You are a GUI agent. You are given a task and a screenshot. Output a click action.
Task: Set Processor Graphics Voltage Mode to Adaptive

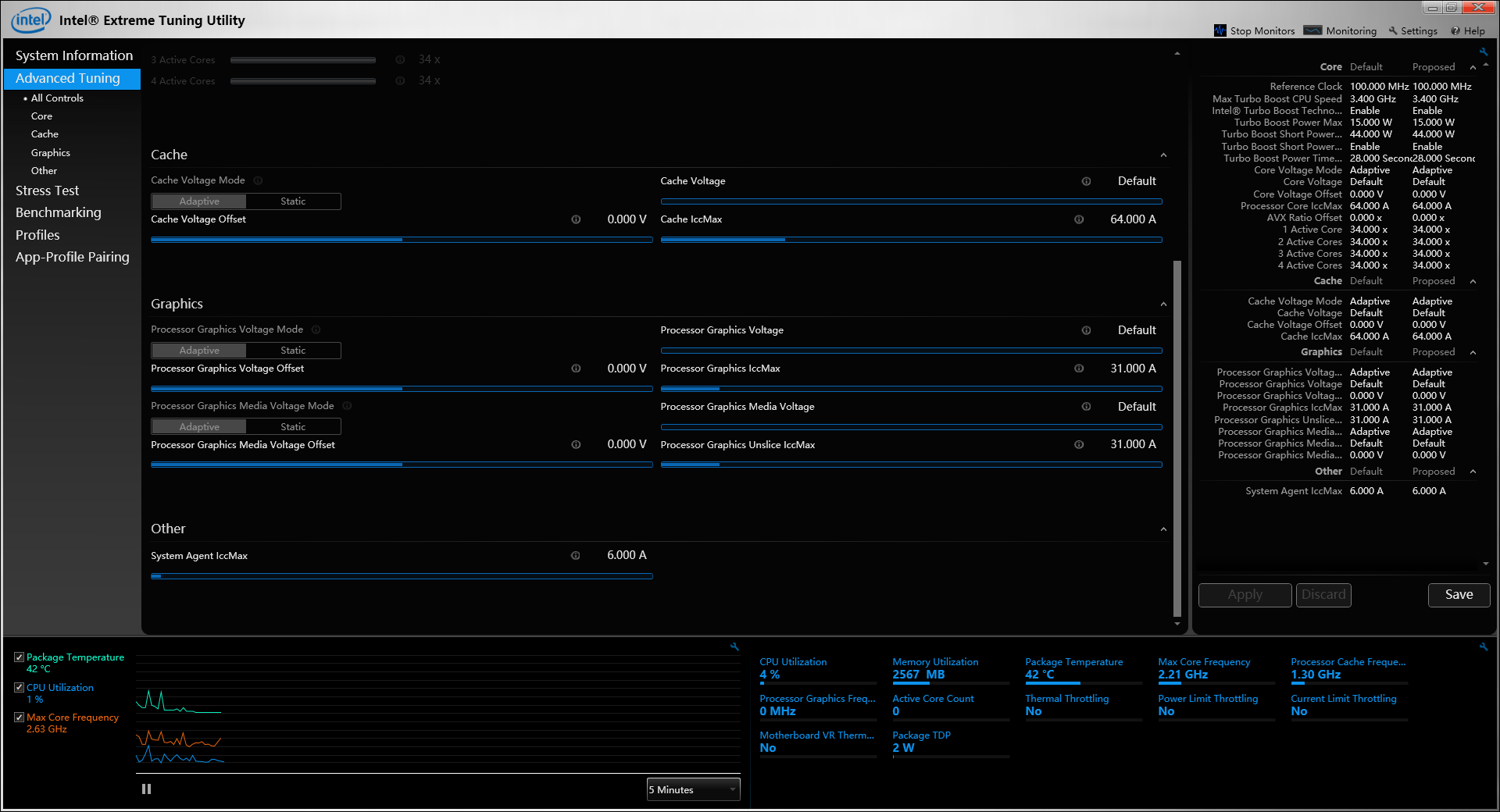tap(199, 351)
